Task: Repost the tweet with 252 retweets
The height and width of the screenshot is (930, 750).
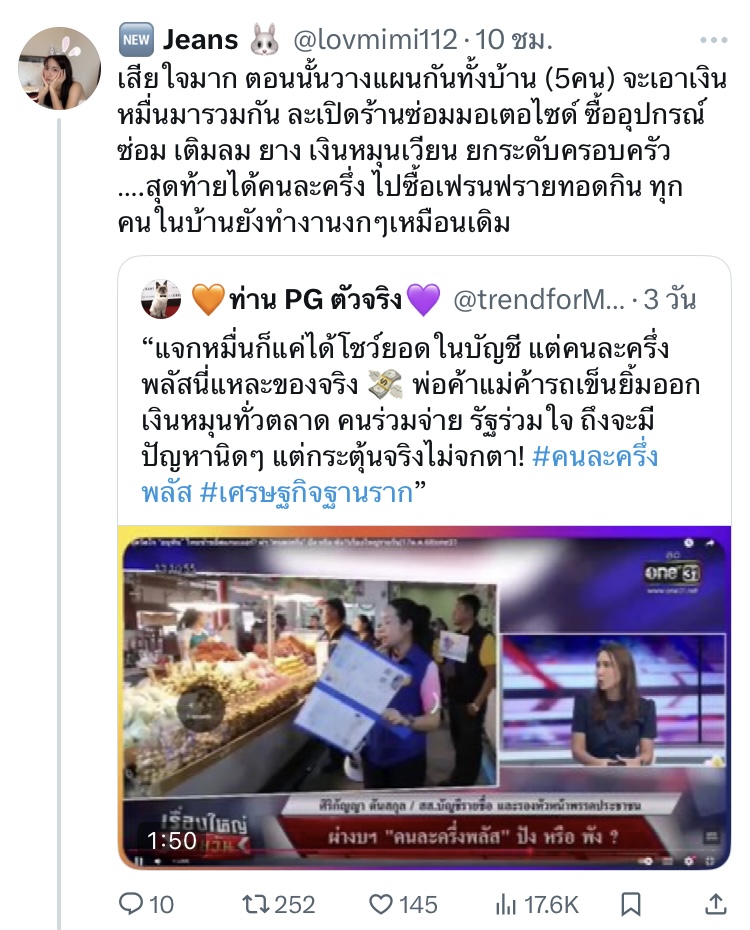Action: [255, 904]
